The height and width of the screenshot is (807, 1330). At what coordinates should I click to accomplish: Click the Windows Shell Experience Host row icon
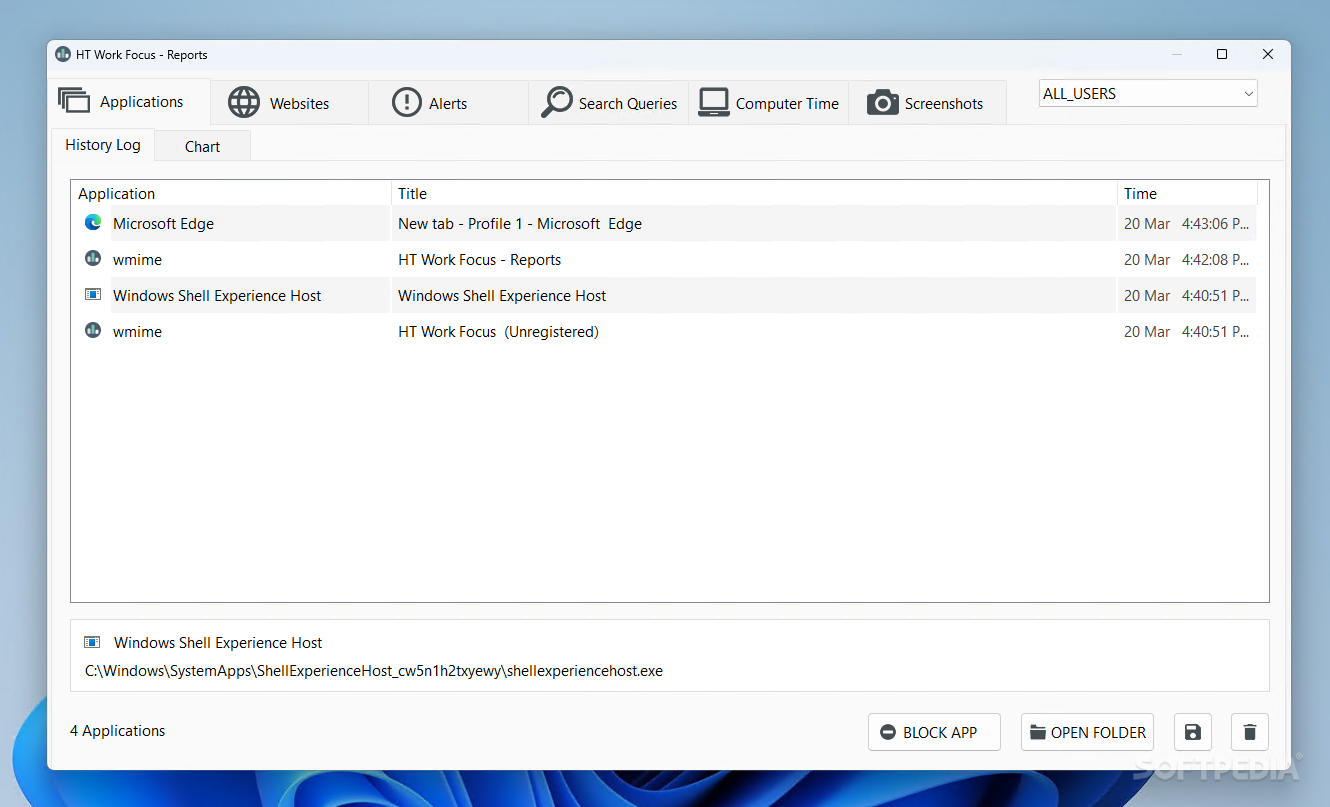tap(93, 295)
